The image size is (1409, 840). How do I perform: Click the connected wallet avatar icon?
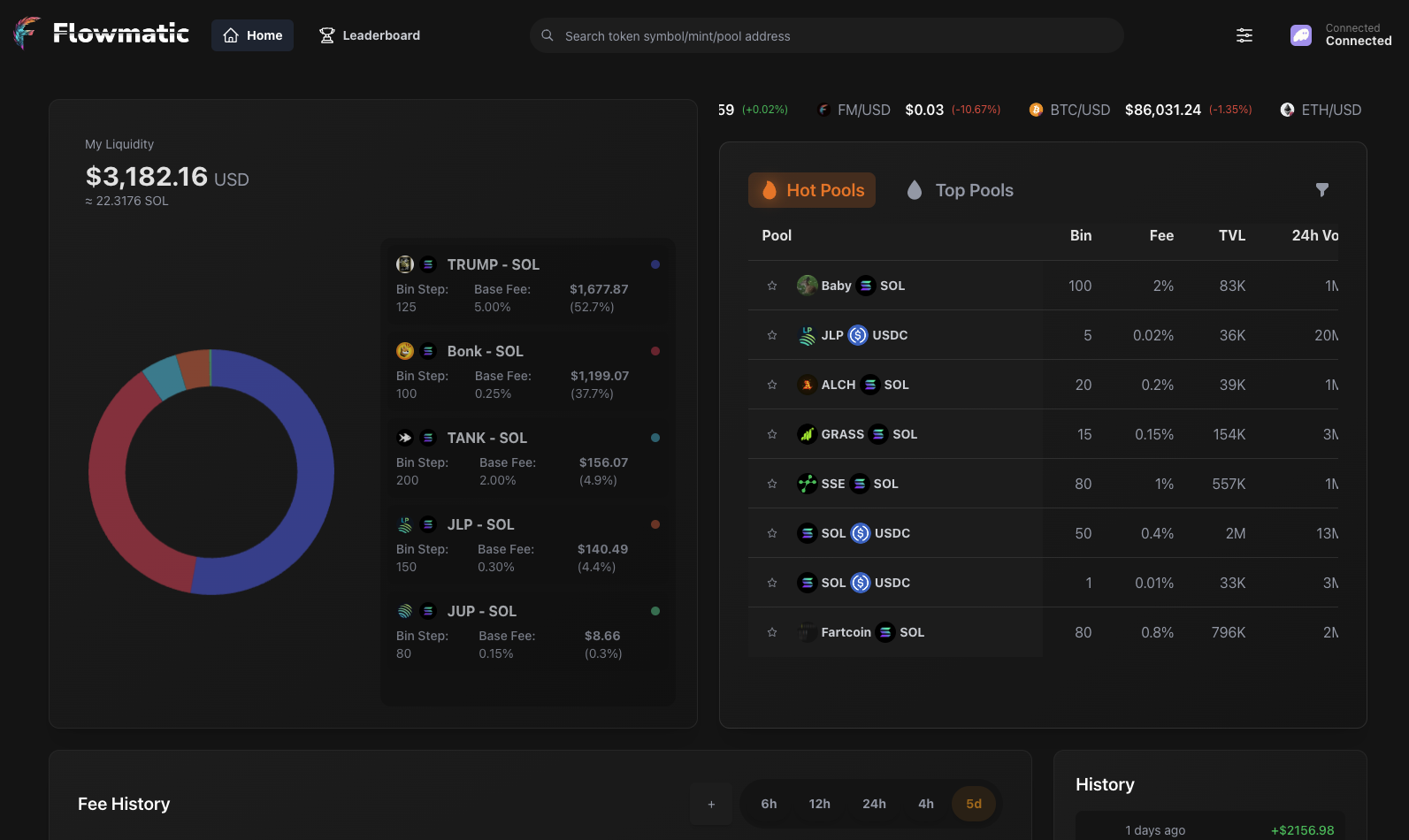tap(1300, 35)
